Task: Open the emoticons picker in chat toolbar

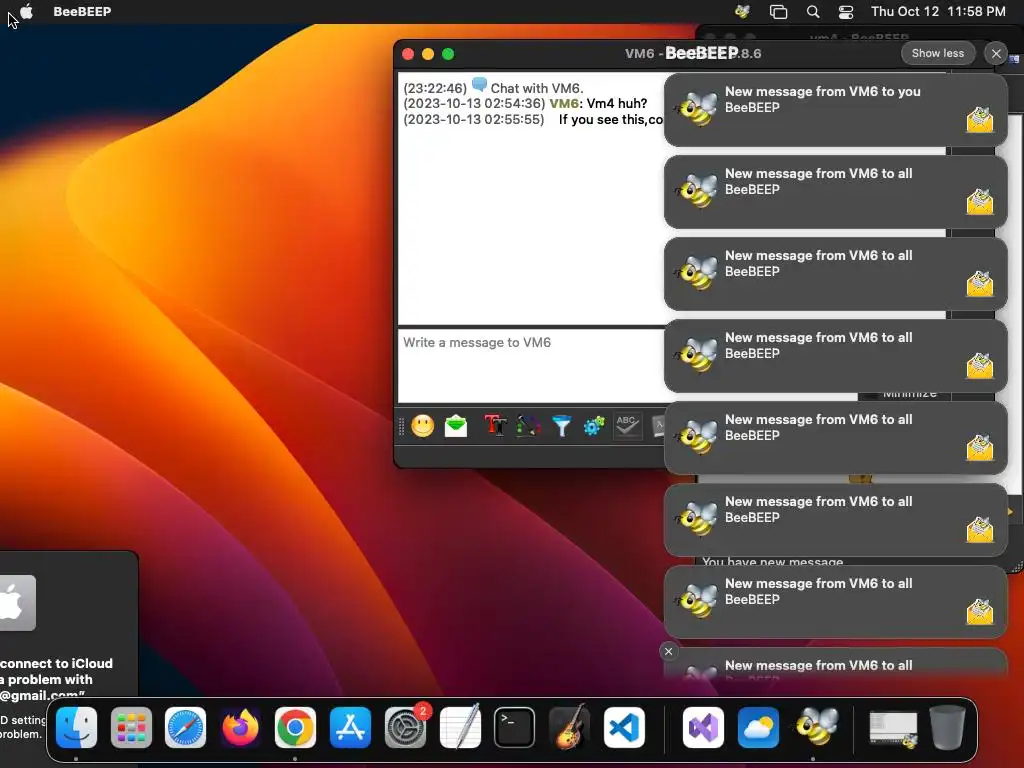Action: pyautogui.click(x=423, y=426)
